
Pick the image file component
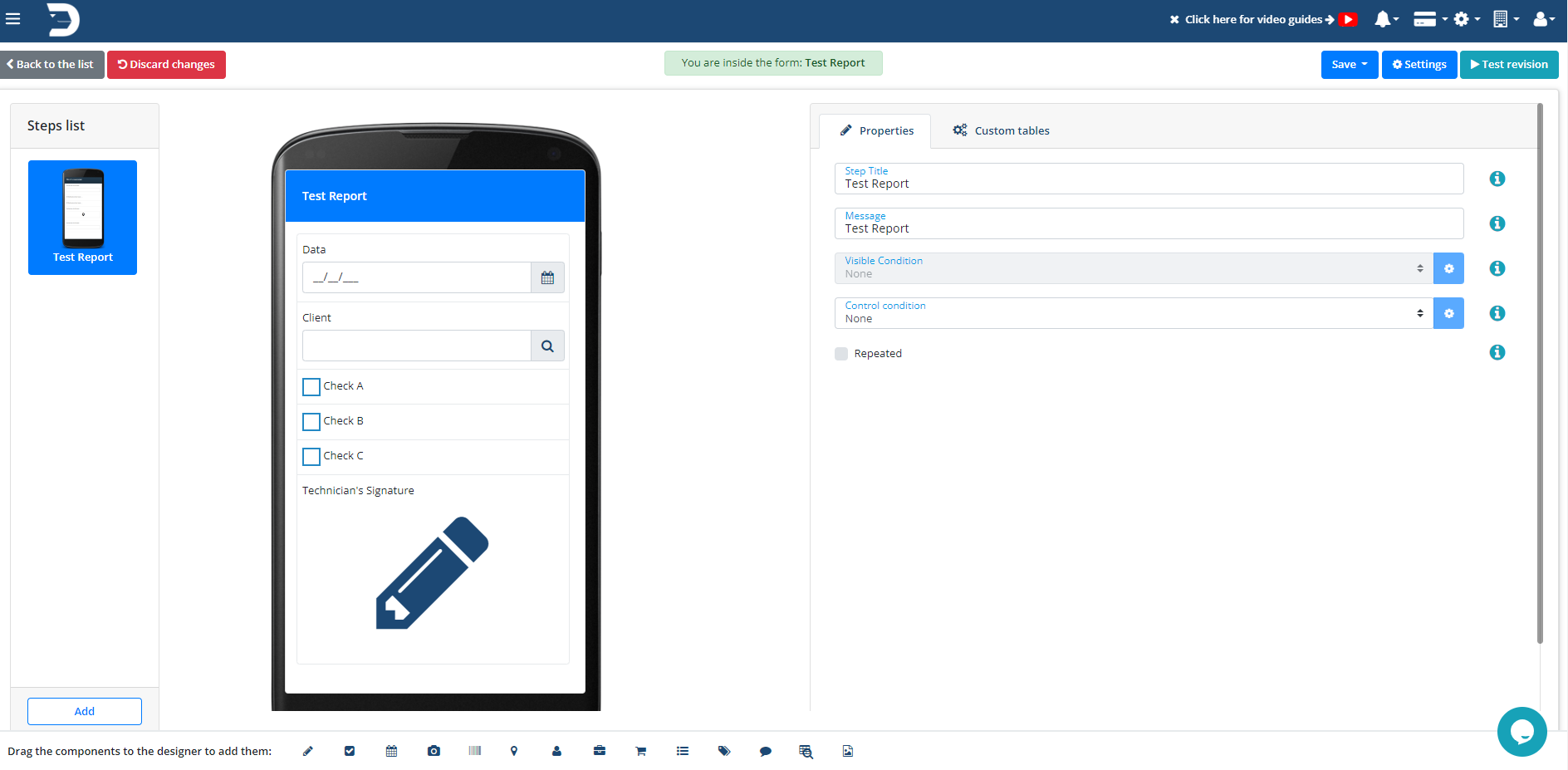pyautogui.click(x=848, y=751)
